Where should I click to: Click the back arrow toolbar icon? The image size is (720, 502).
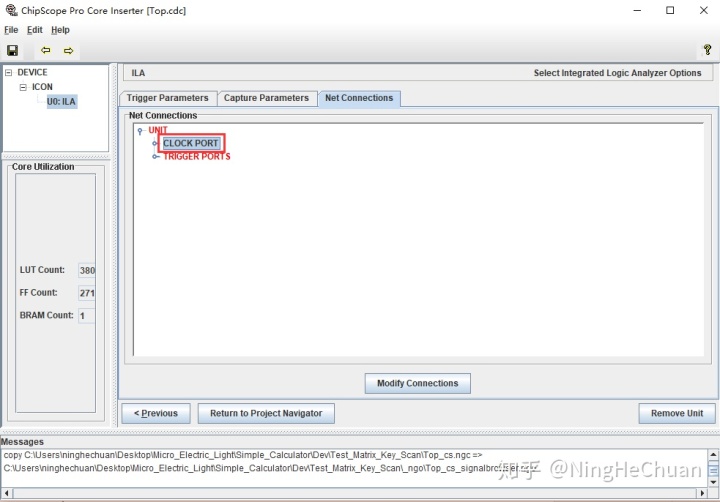tap(45, 51)
